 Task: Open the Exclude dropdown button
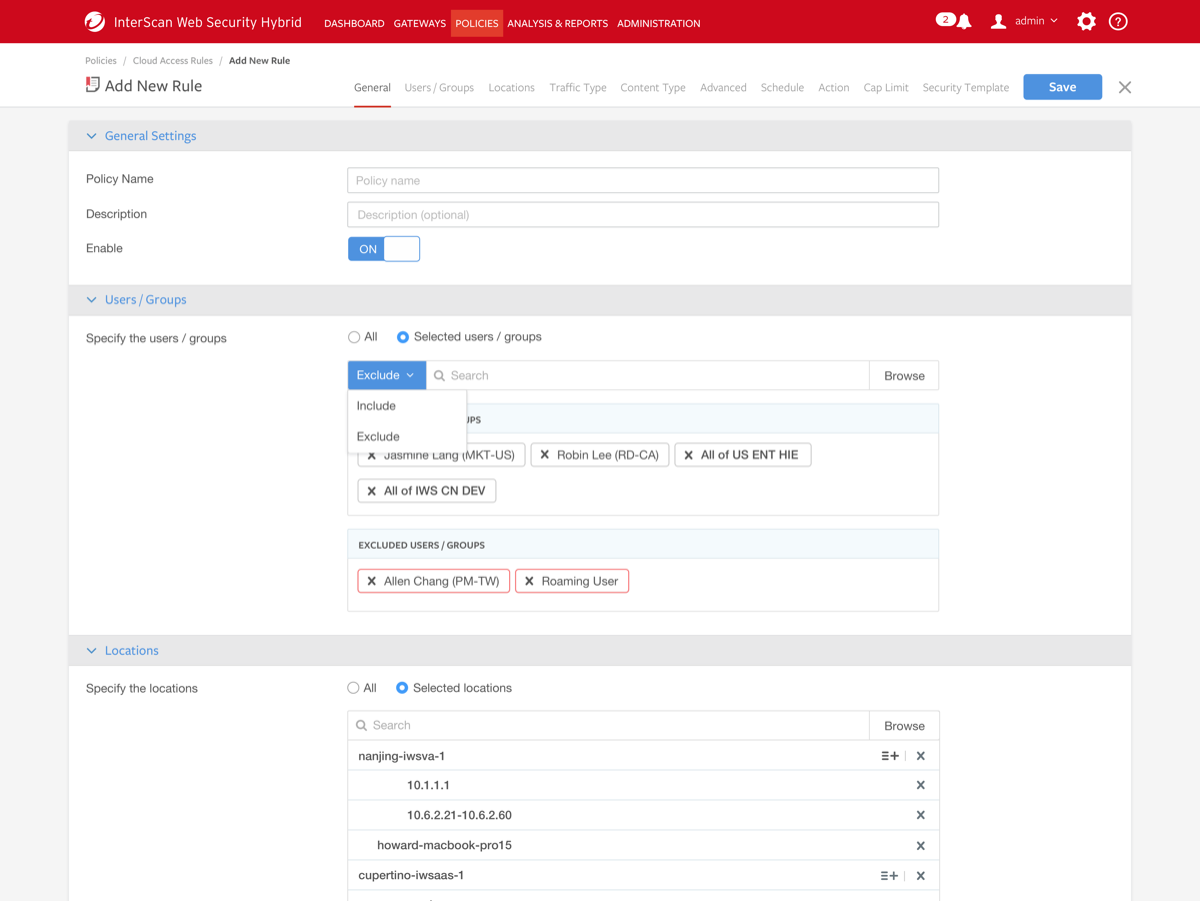click(387, 375)
